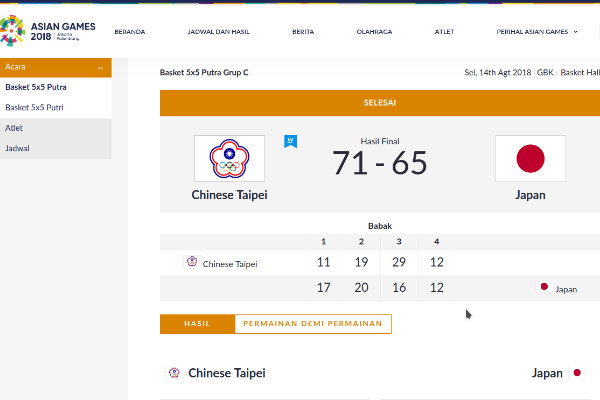Screen dimensions: 600x400
Task: Click the large Chinese Taipei flag
Action: (x=229, y=158)
